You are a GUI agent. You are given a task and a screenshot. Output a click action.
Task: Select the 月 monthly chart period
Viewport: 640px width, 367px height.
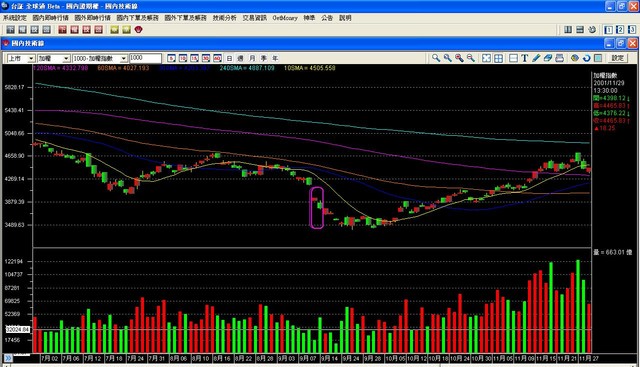click(252, 58)
